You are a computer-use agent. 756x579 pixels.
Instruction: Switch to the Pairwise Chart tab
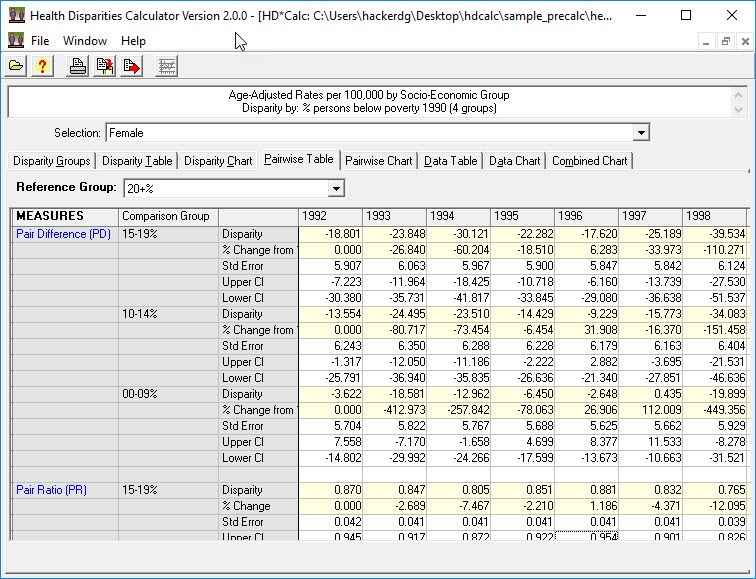pyautogui.click(x=378, y=161)
